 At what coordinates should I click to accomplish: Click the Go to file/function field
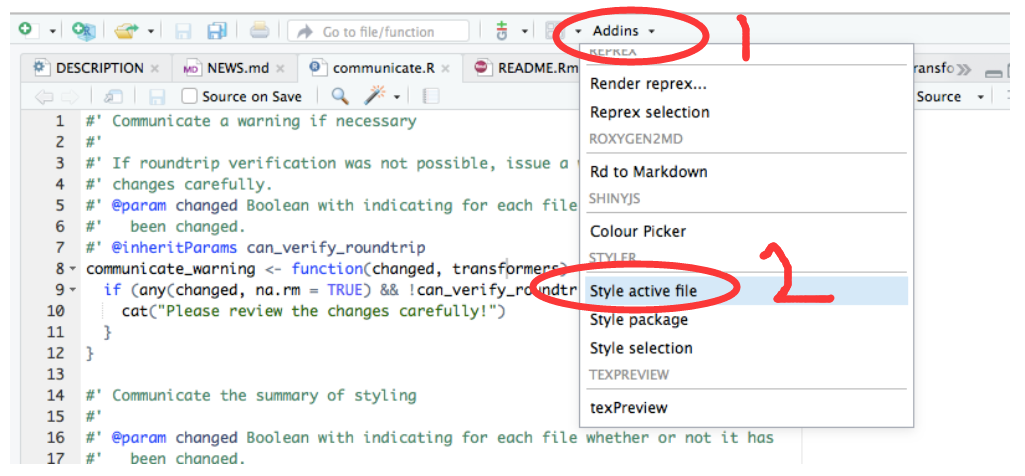tap(379, 32)
